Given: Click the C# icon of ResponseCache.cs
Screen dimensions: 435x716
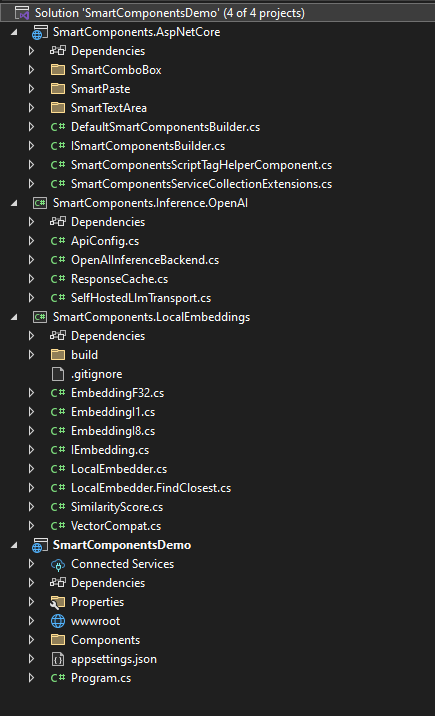Looking at the screenshot, I should pyautogui.click(x=58, y=279).
